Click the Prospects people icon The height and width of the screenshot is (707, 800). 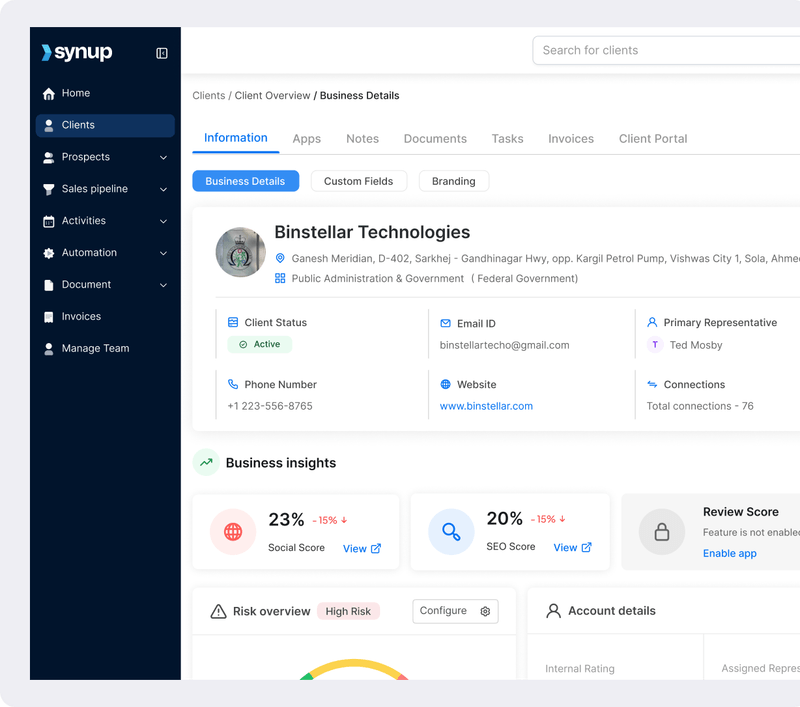tap(48, 158)
